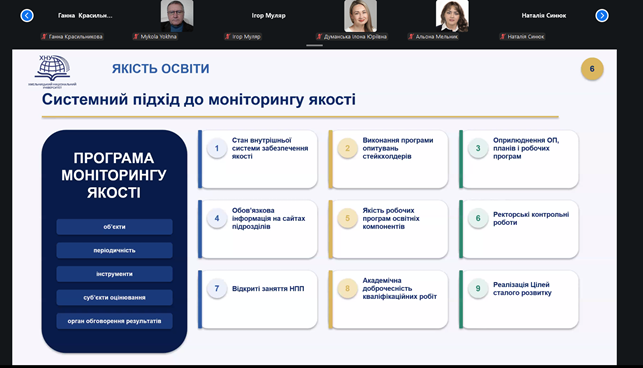Show next participants with right arrow
The height and width of the screenshot is (368, 643).
click(x=602, y=16)
